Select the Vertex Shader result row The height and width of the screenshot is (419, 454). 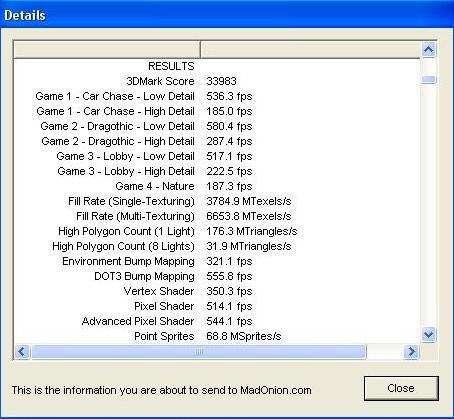pyautogui.click(x=217, y=291)
